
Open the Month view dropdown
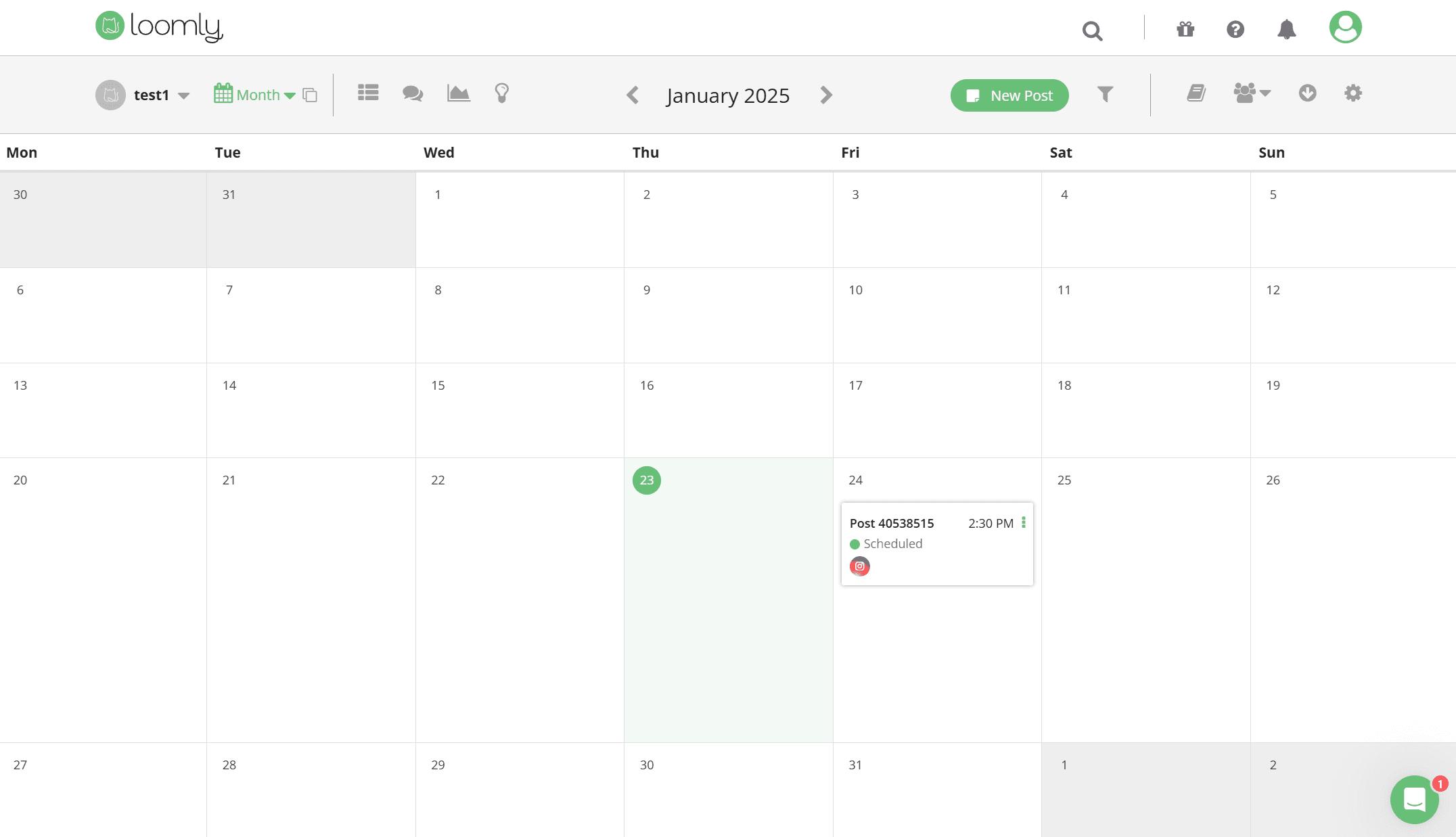click(x=254, y=95)
